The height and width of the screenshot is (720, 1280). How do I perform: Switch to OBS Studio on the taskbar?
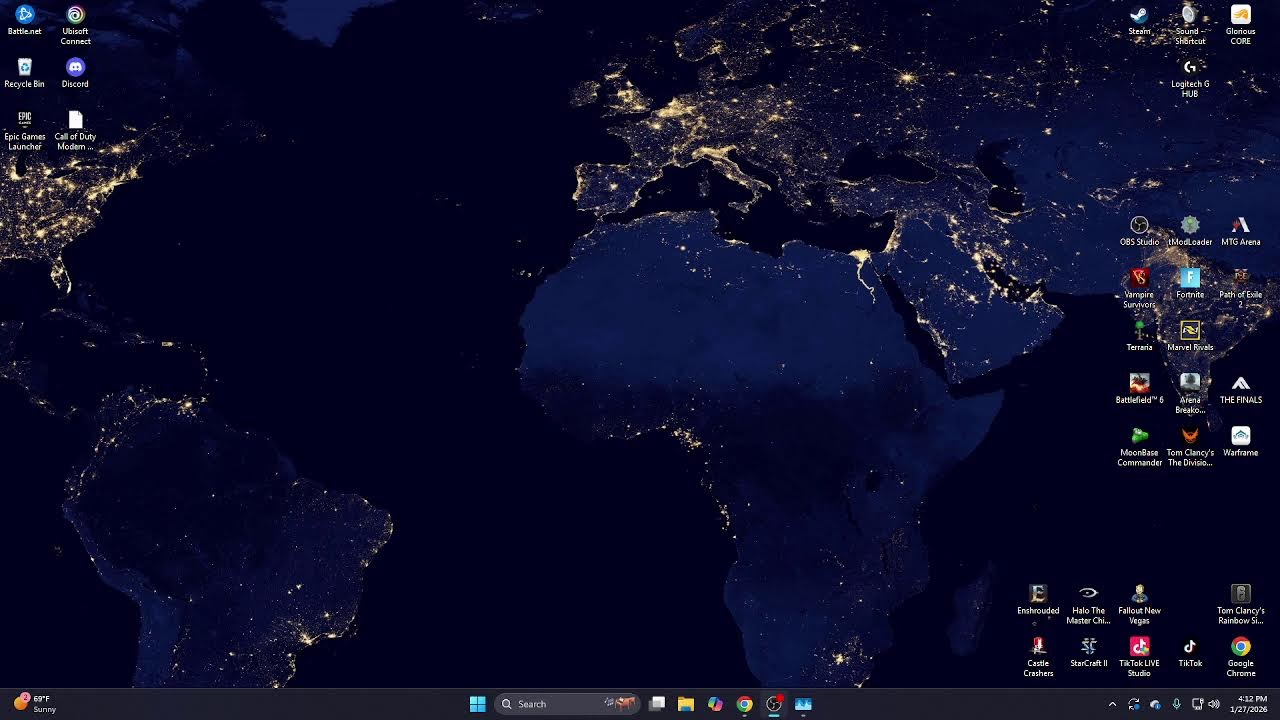(773, 704)
